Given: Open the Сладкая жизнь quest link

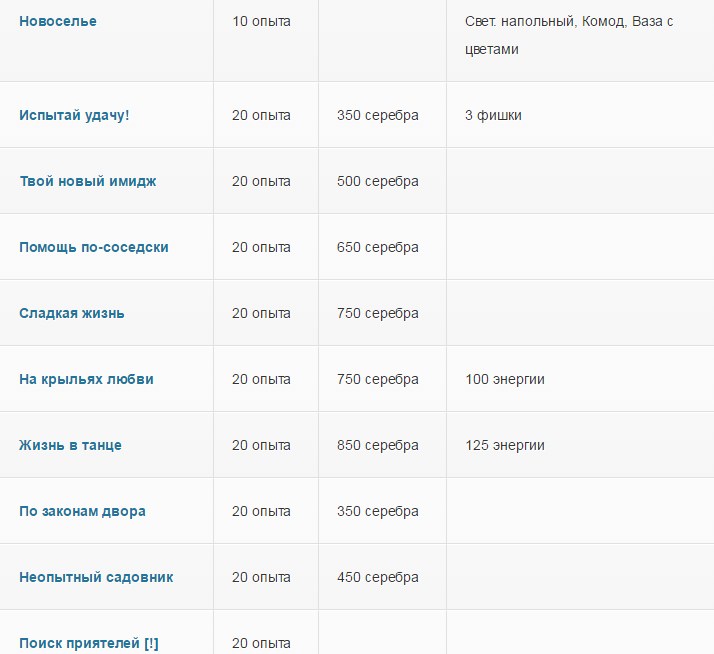Looking at the screenshot, I should [72, 313].
